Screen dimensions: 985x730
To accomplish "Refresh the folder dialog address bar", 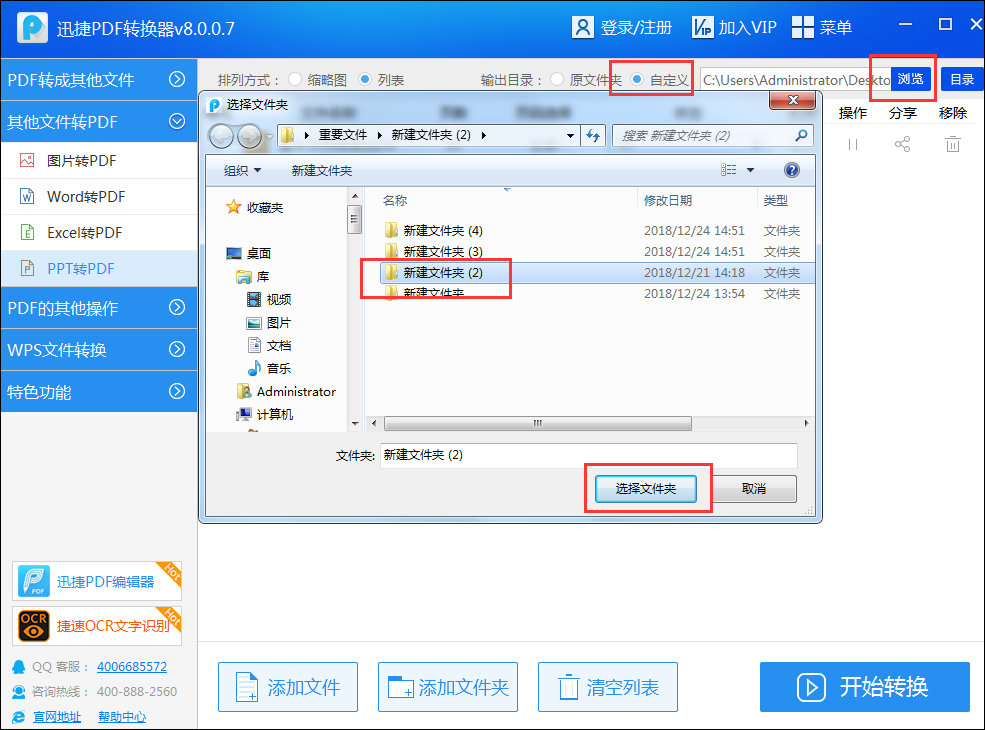I will coord(593,136).
